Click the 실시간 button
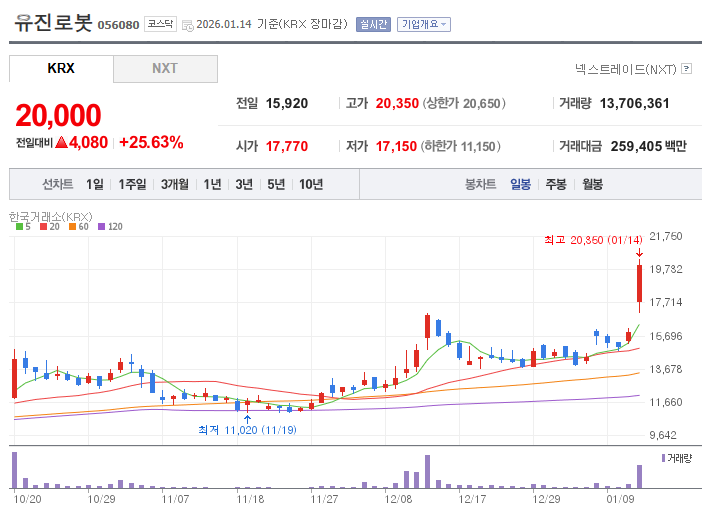The height and width of the screenshot is (507, 702). (373, 24)
